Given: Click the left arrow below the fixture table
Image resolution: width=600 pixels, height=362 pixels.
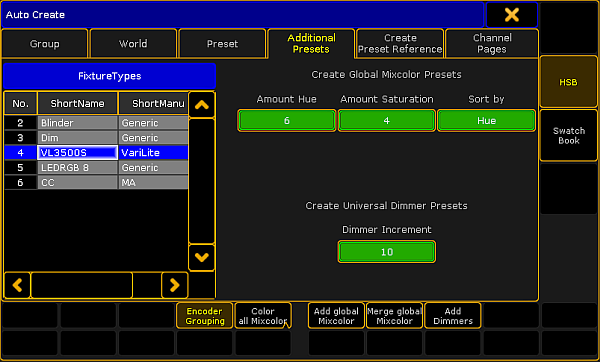Looking at the screenshot, I should 17,285.
